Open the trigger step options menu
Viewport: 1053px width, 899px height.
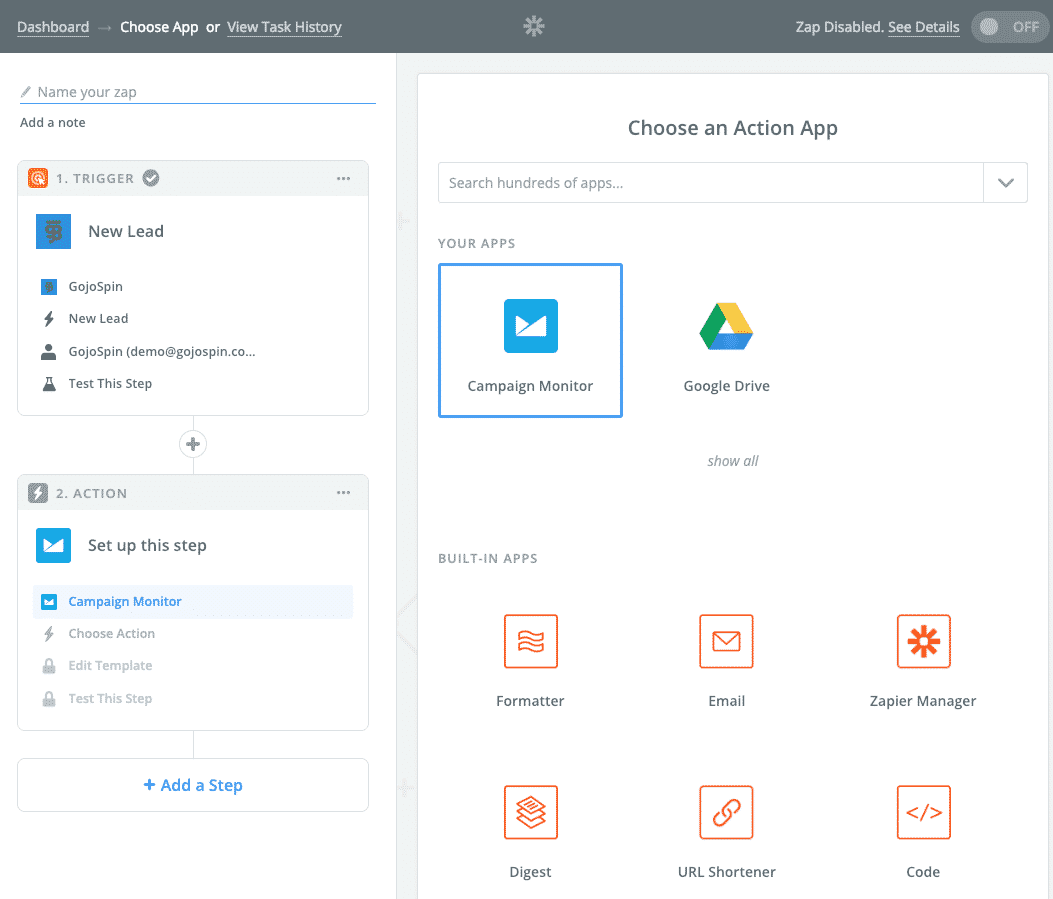pos(344,179)
